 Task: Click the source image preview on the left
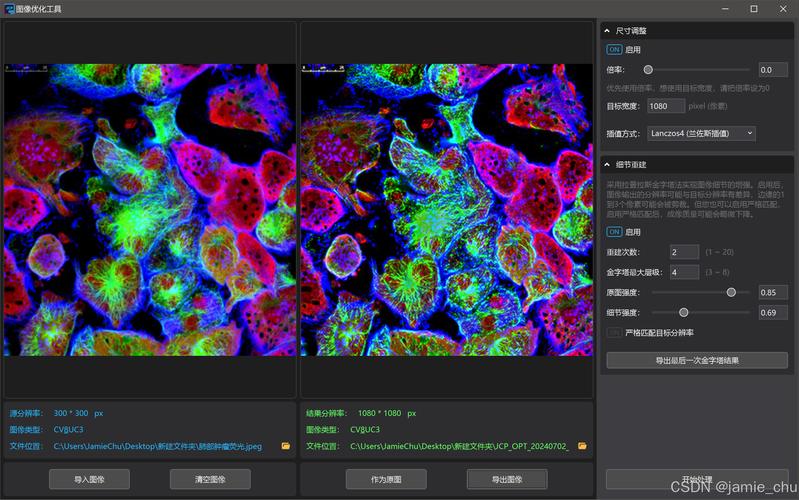click(150, 209)
